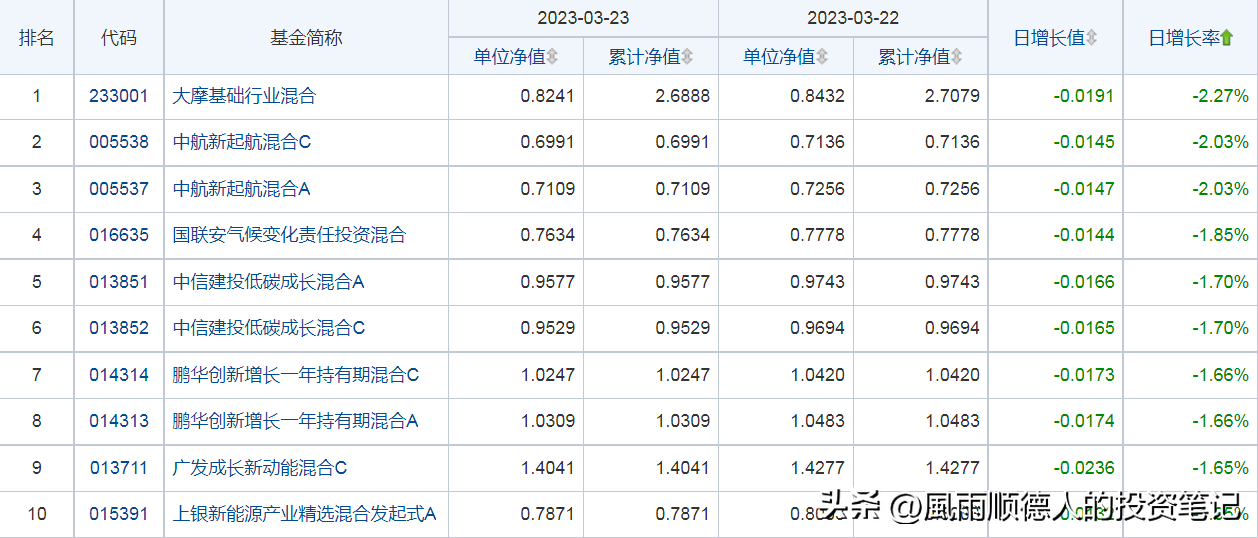Click the 2023-03-22 date header
1258x538 pixels.
coord(853,18)
